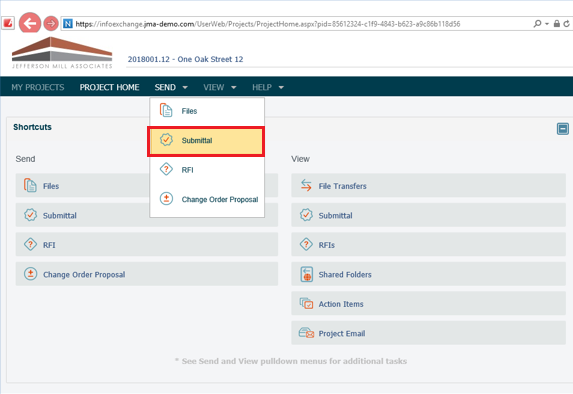Select PROJECT HOME in navigation bar
This screenshot has width=573, height=394.
(x=109, y=87)
